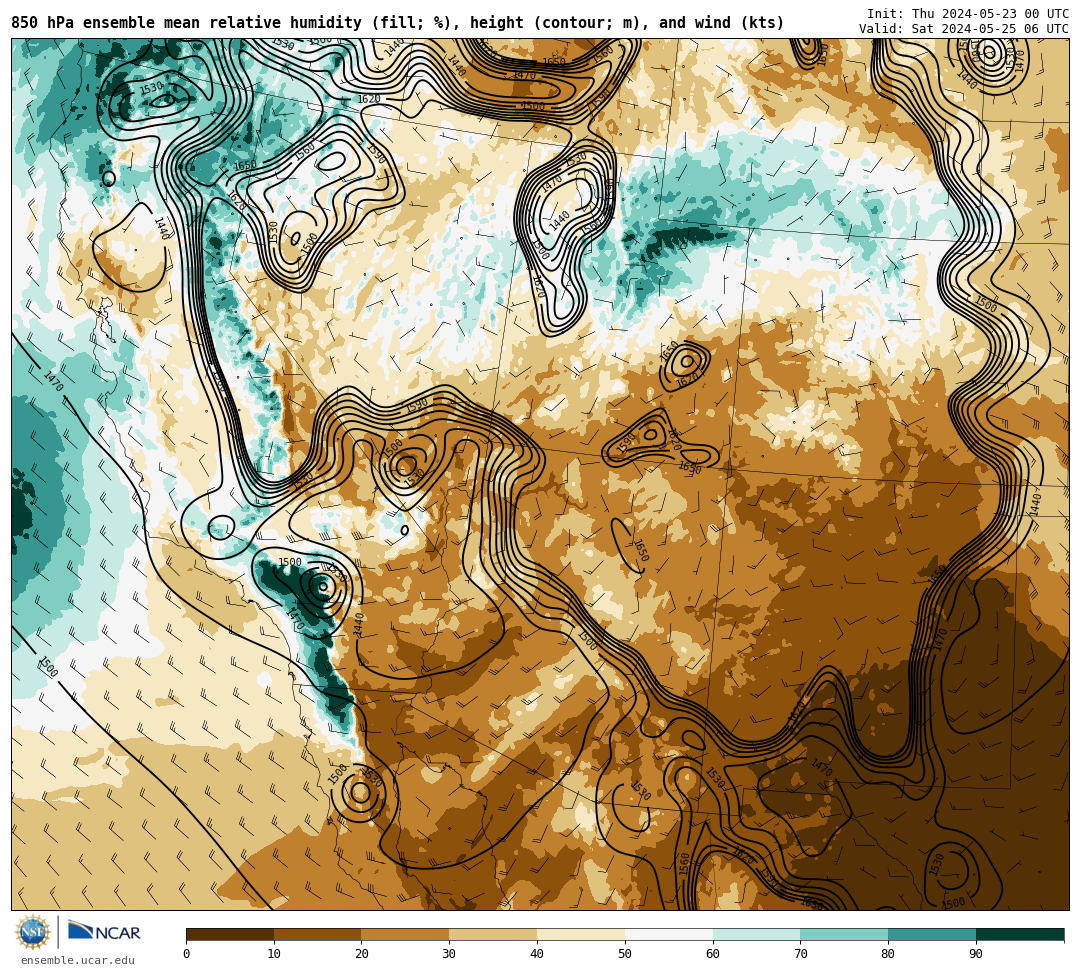
Task: Click the 20-30 orange-brown colorbar segment
Action: 406,934
